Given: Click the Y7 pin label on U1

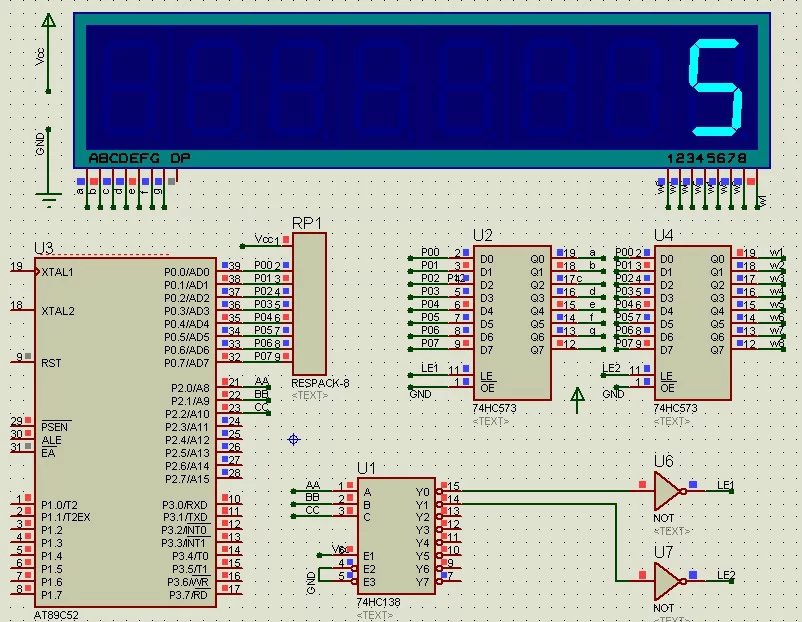Looking at the screenshot, I should pyautogui.click(x=422, y=583).
